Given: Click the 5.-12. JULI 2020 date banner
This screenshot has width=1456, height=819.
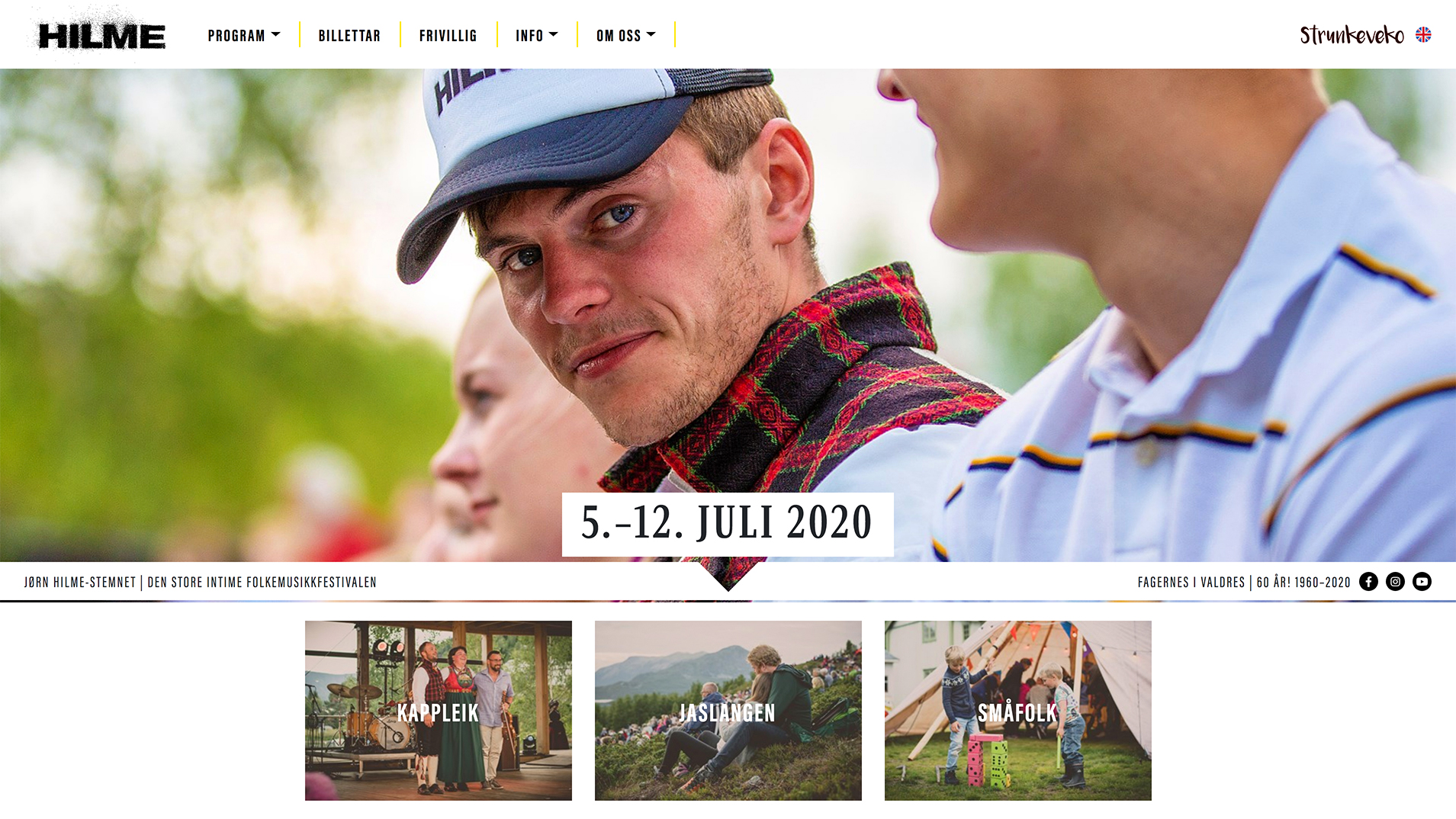Looking at the screenshot, I should click(728, 524).
